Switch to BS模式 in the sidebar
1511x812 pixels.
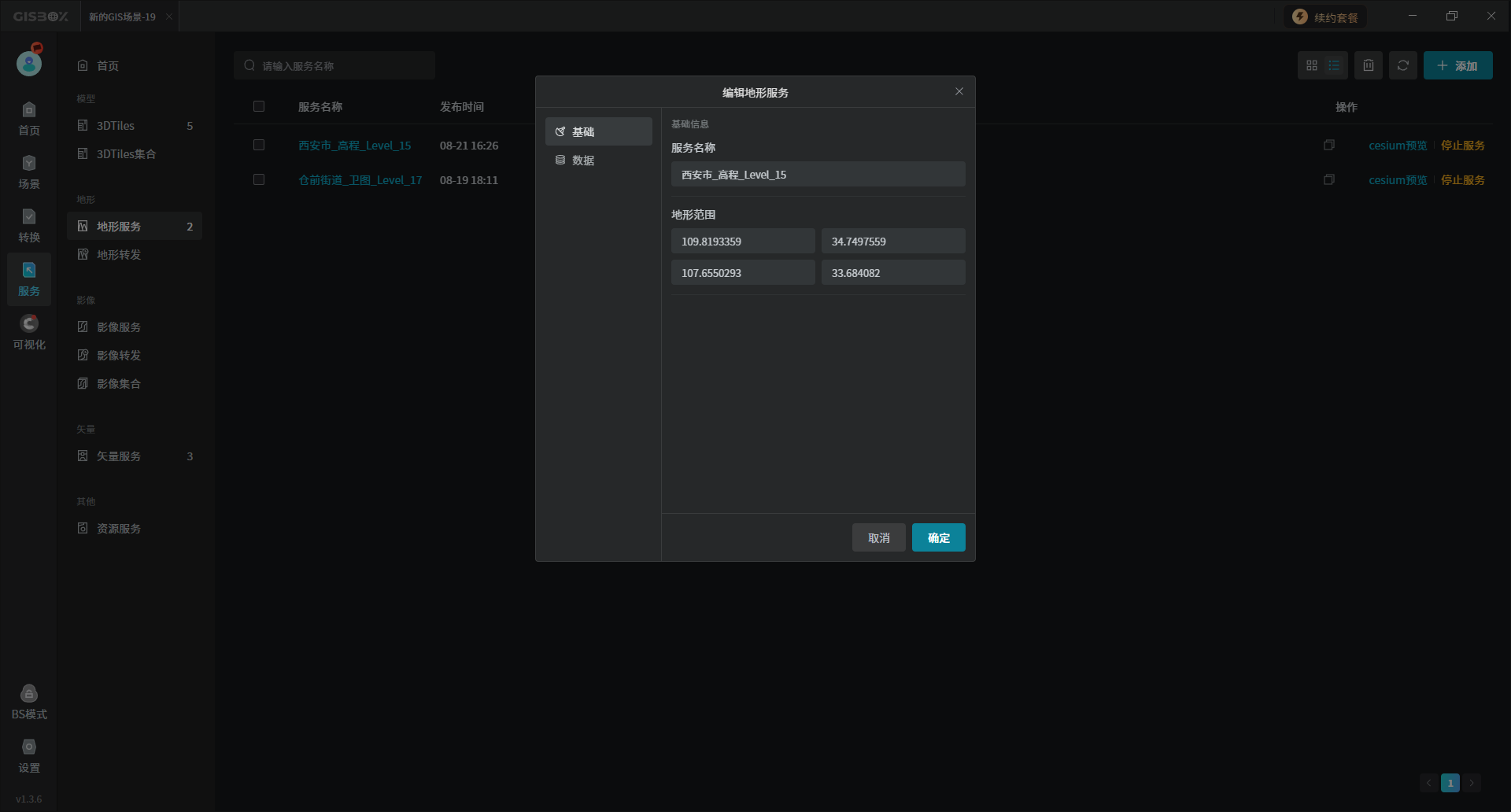point(29,702)
